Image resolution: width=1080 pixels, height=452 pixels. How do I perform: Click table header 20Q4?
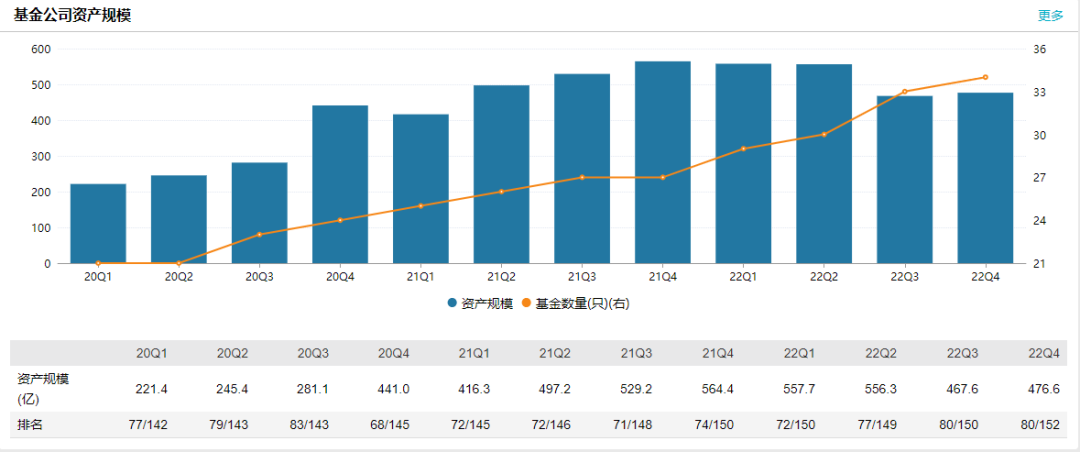[395, 353]
